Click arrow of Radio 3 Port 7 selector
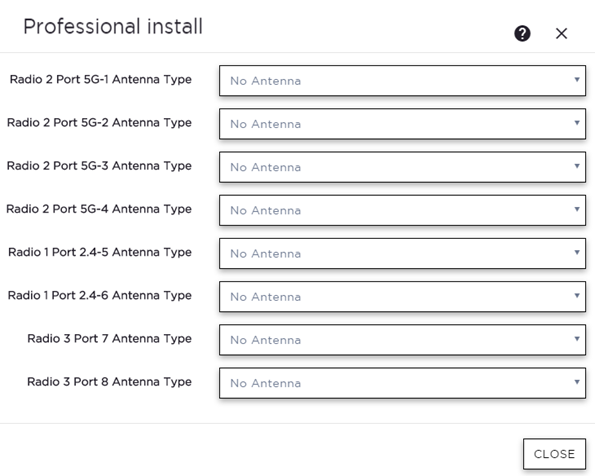This screenshot has width=595, height=476. point(577,339)
